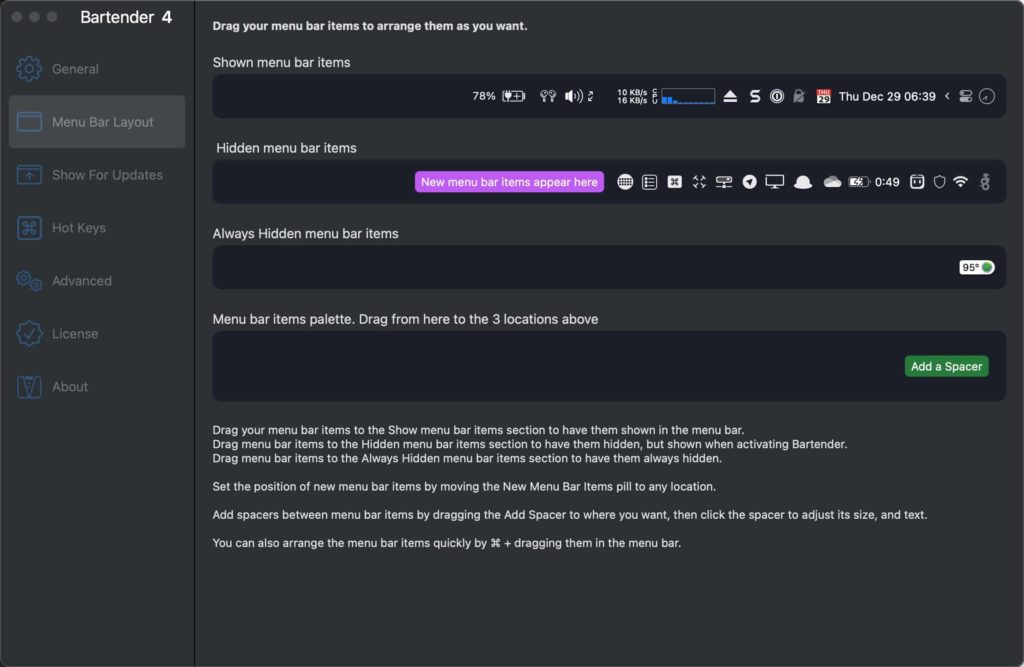Click the 78% battery charging item
Screen dimensions: 1024x667
(499, 96)
